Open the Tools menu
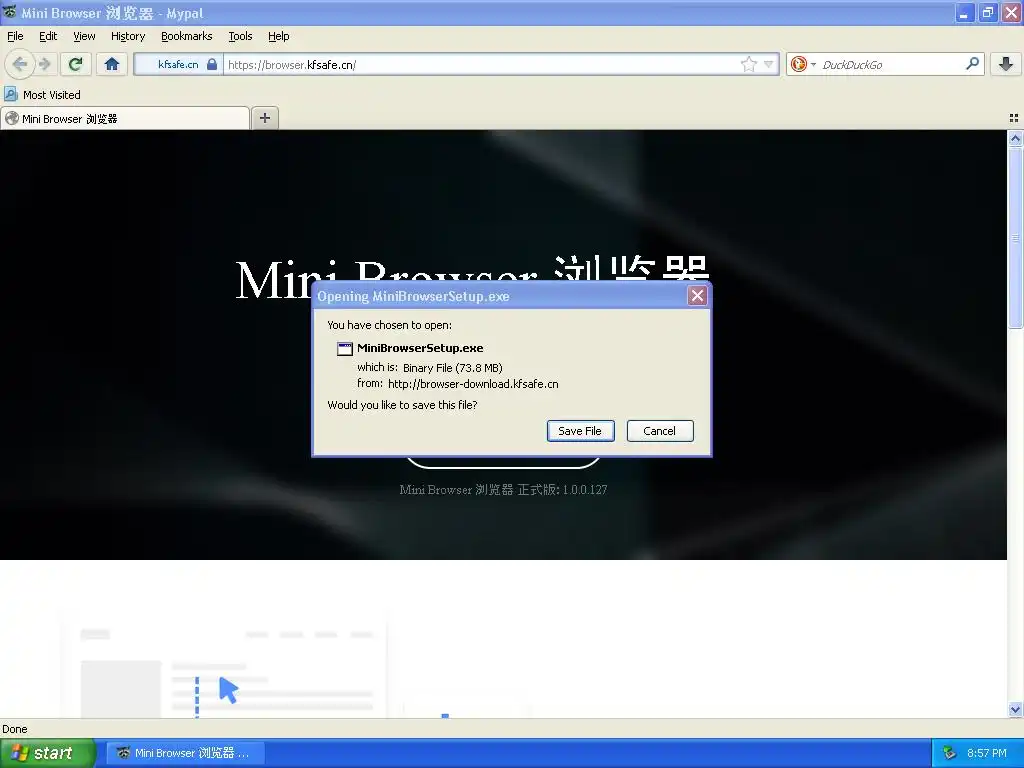Image resolution: width=1024 pixels, height=768 pixels. click(x=240, y=36)
